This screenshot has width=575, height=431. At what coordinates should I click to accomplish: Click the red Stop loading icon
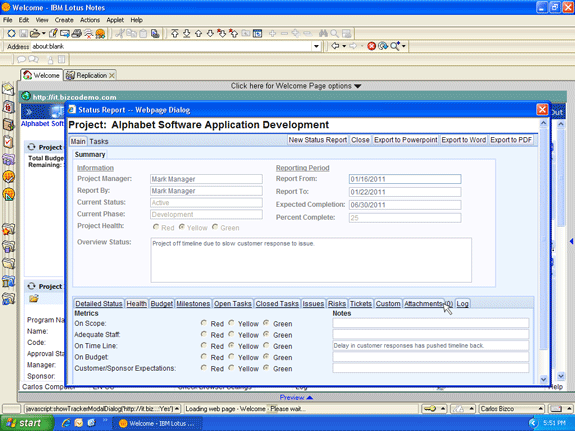coord(371,46)
